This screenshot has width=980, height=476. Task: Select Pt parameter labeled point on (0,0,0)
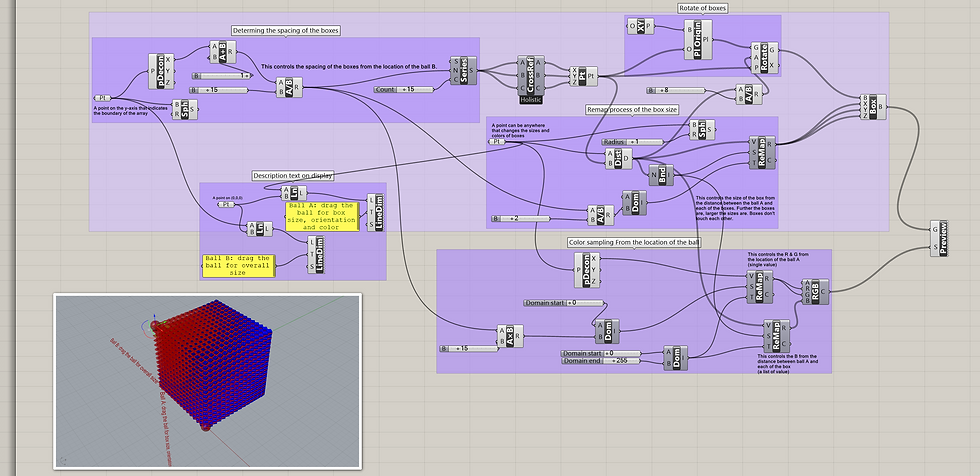click(226, 204)
